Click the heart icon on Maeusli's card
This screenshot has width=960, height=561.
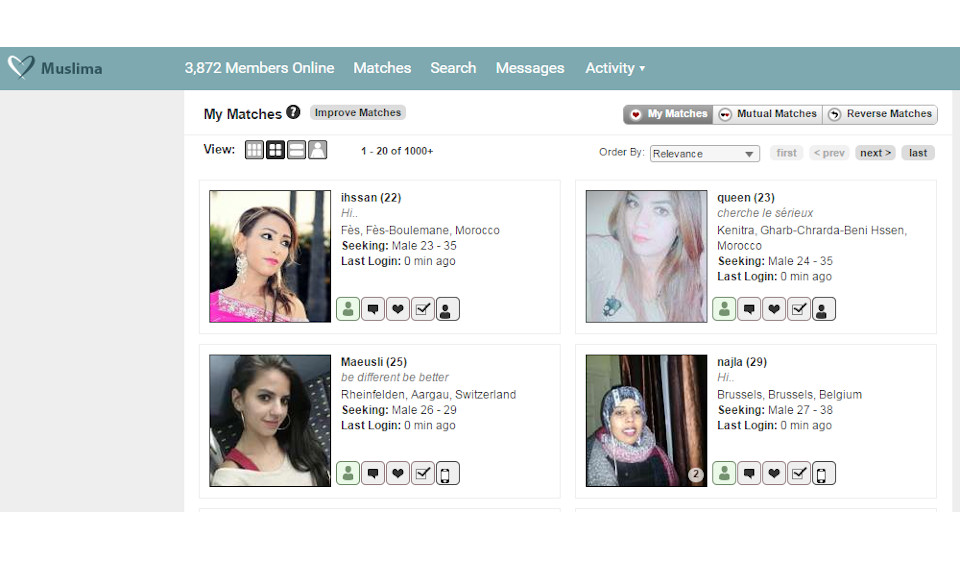coord(398,473)
